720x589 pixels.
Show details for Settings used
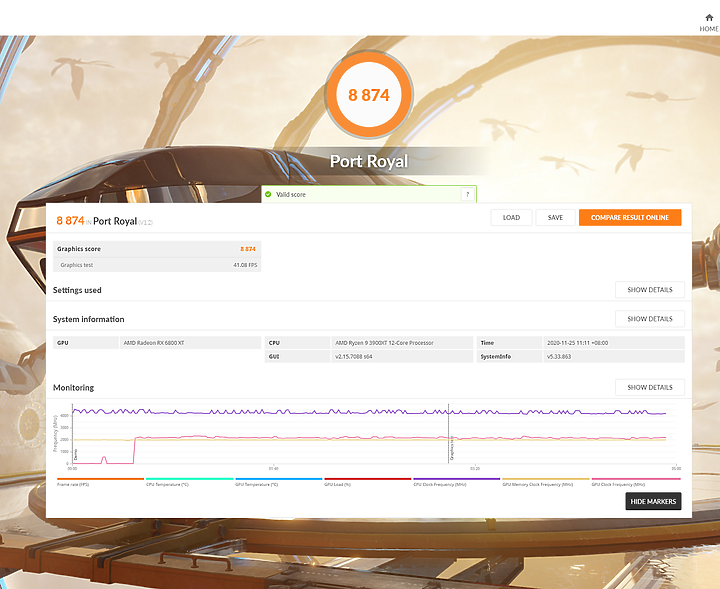click(x=650, y=290)
